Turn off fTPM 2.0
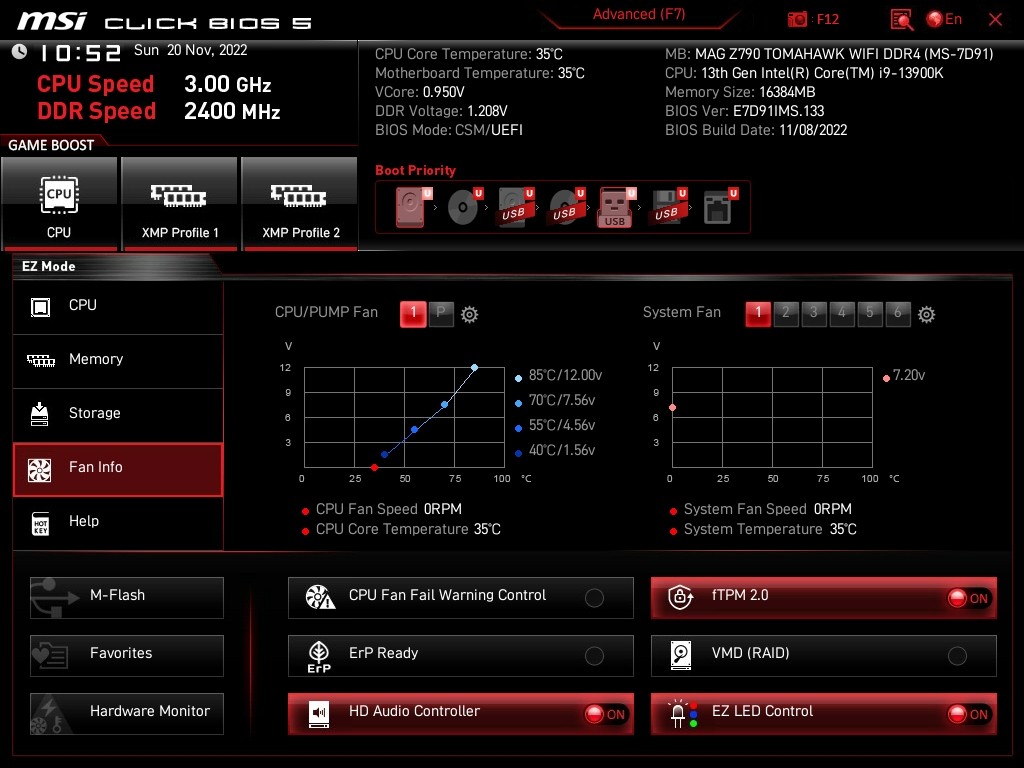1024x768 pixels. pos(824,598)
